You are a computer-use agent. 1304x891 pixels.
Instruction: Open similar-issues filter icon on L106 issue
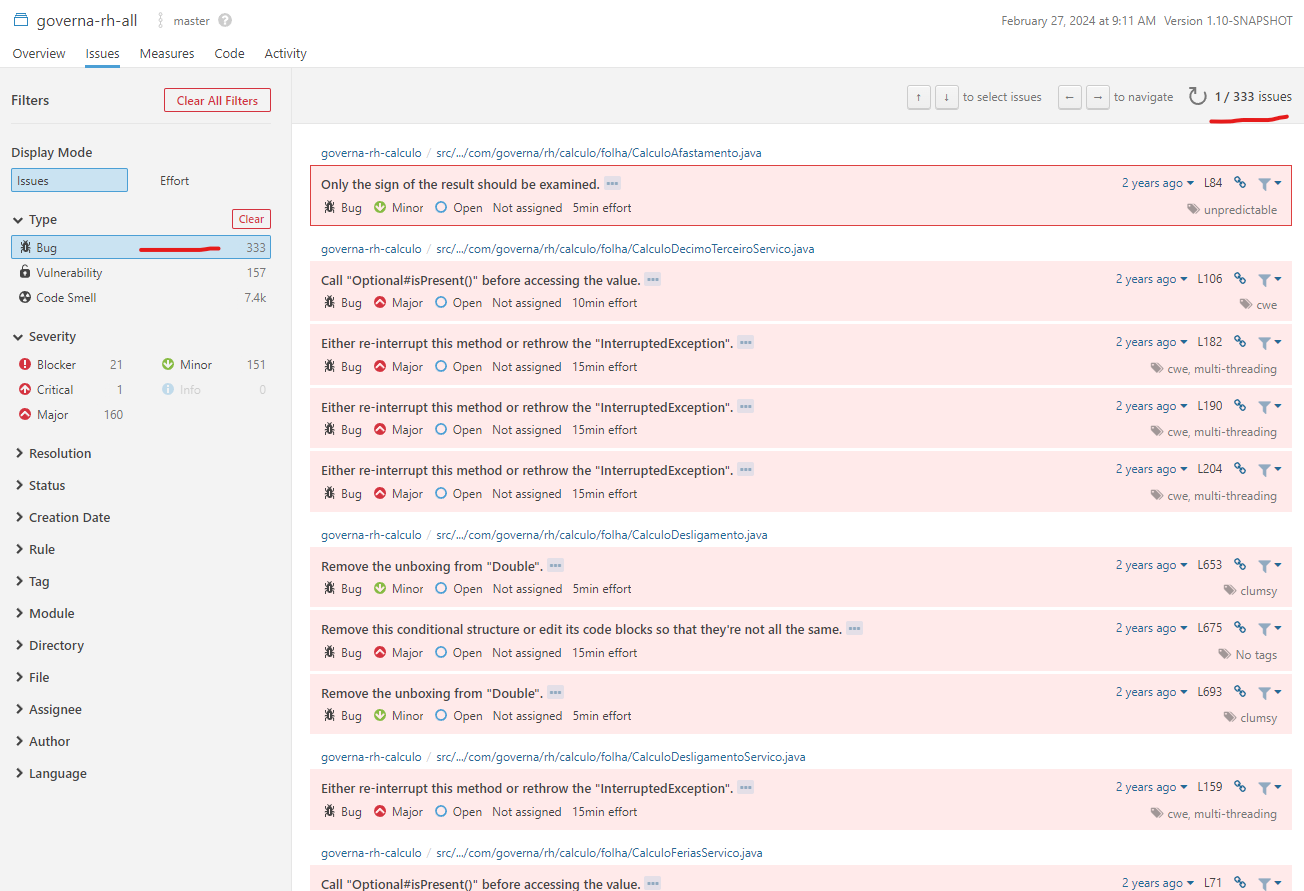coord(1269,279)
